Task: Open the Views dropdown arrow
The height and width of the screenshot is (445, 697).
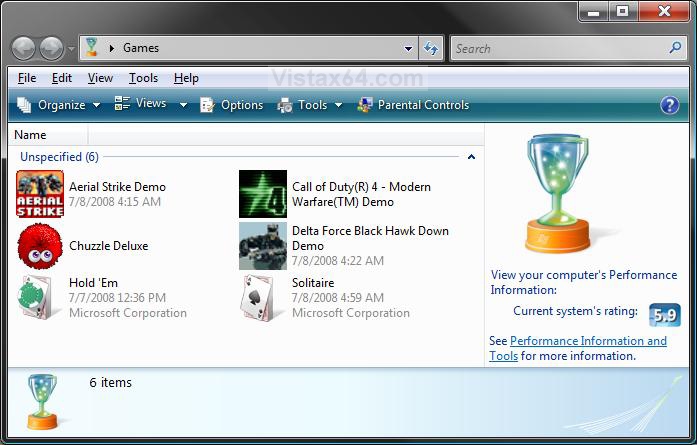Action: (183, 105)
